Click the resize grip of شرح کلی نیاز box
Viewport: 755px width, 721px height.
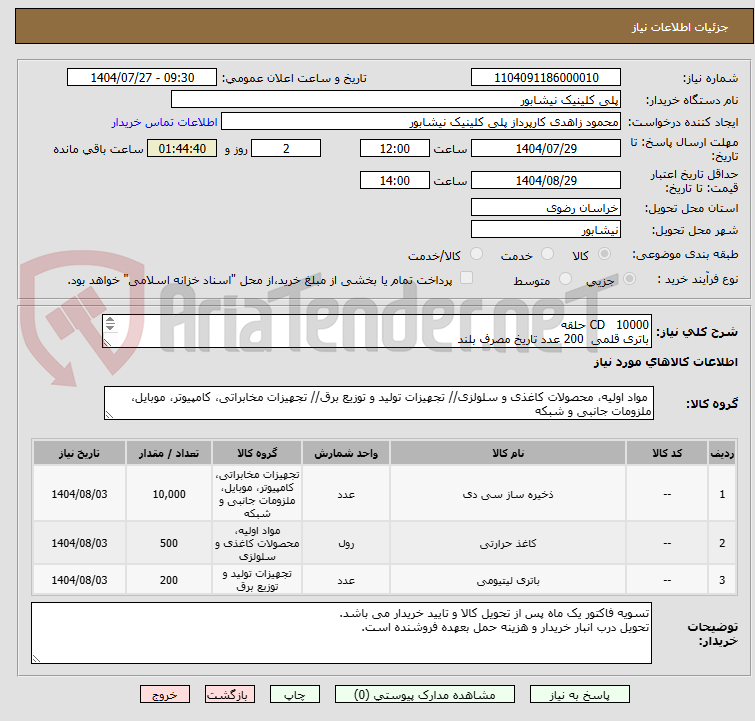click(107, 342)
